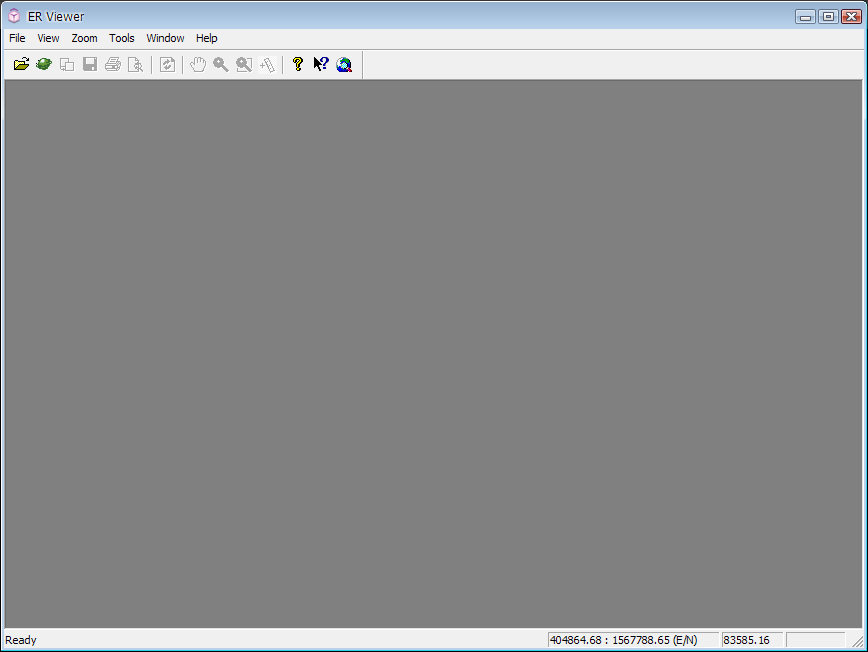868x652 pixels.
Task: Select the Zoom magnifier tool
Action: 221,64
